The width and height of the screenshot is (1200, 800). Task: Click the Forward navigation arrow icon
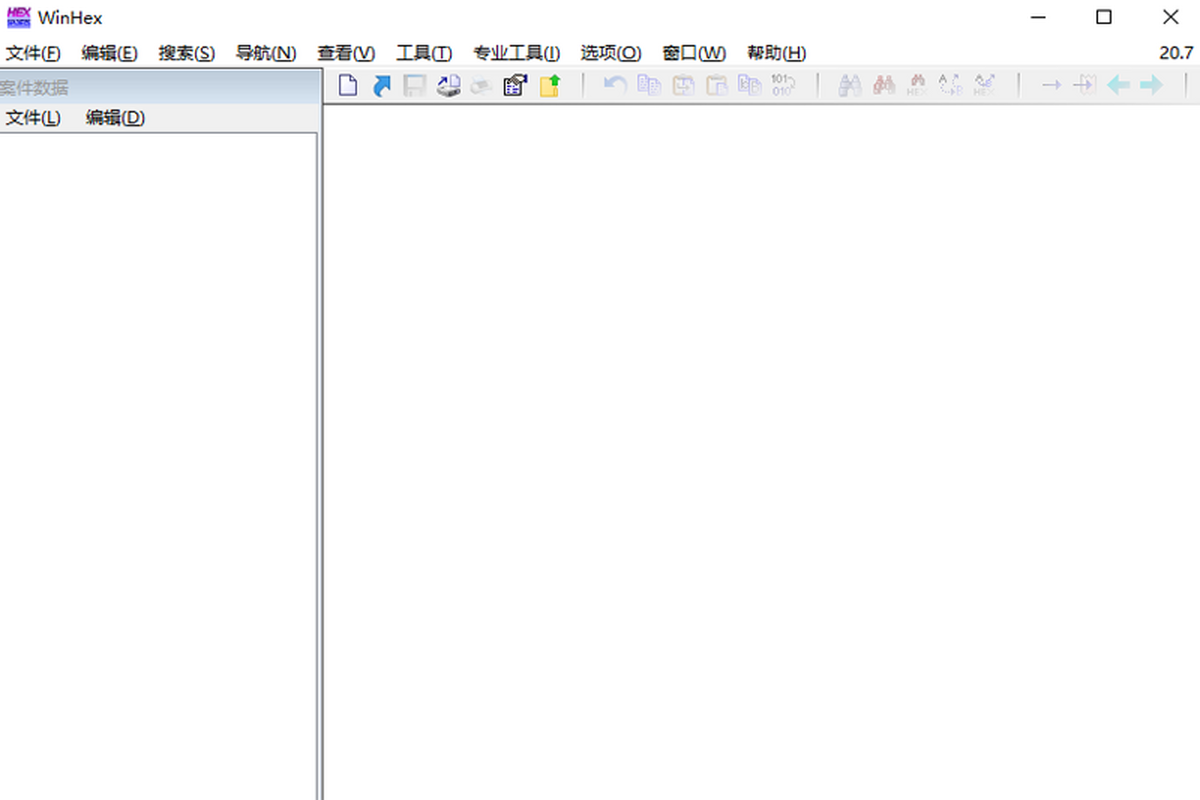pyautogui.click(x=1152, y=86)
